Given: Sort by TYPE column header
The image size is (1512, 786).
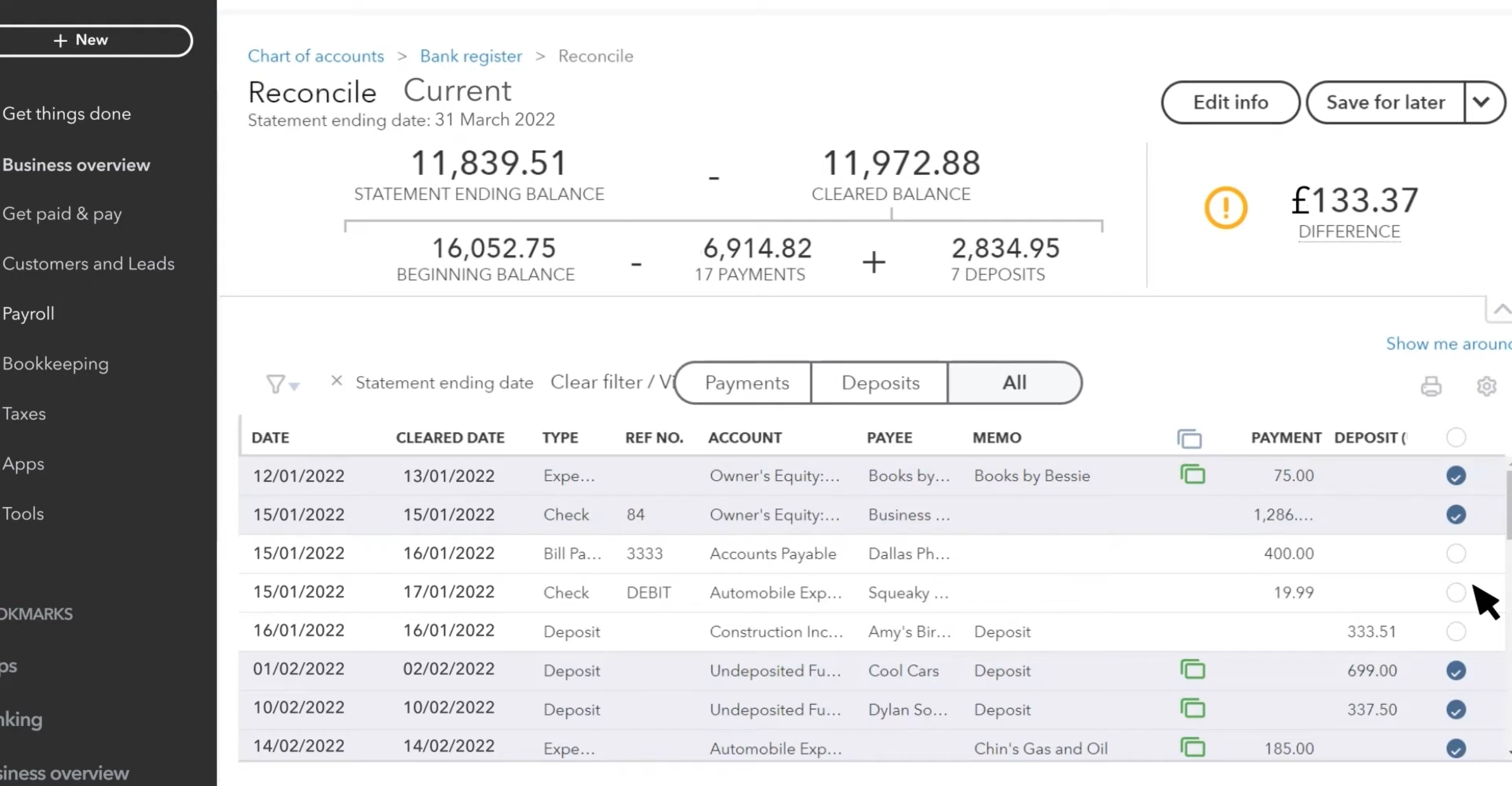Looking at the screenshot, I should click(560, 438).
